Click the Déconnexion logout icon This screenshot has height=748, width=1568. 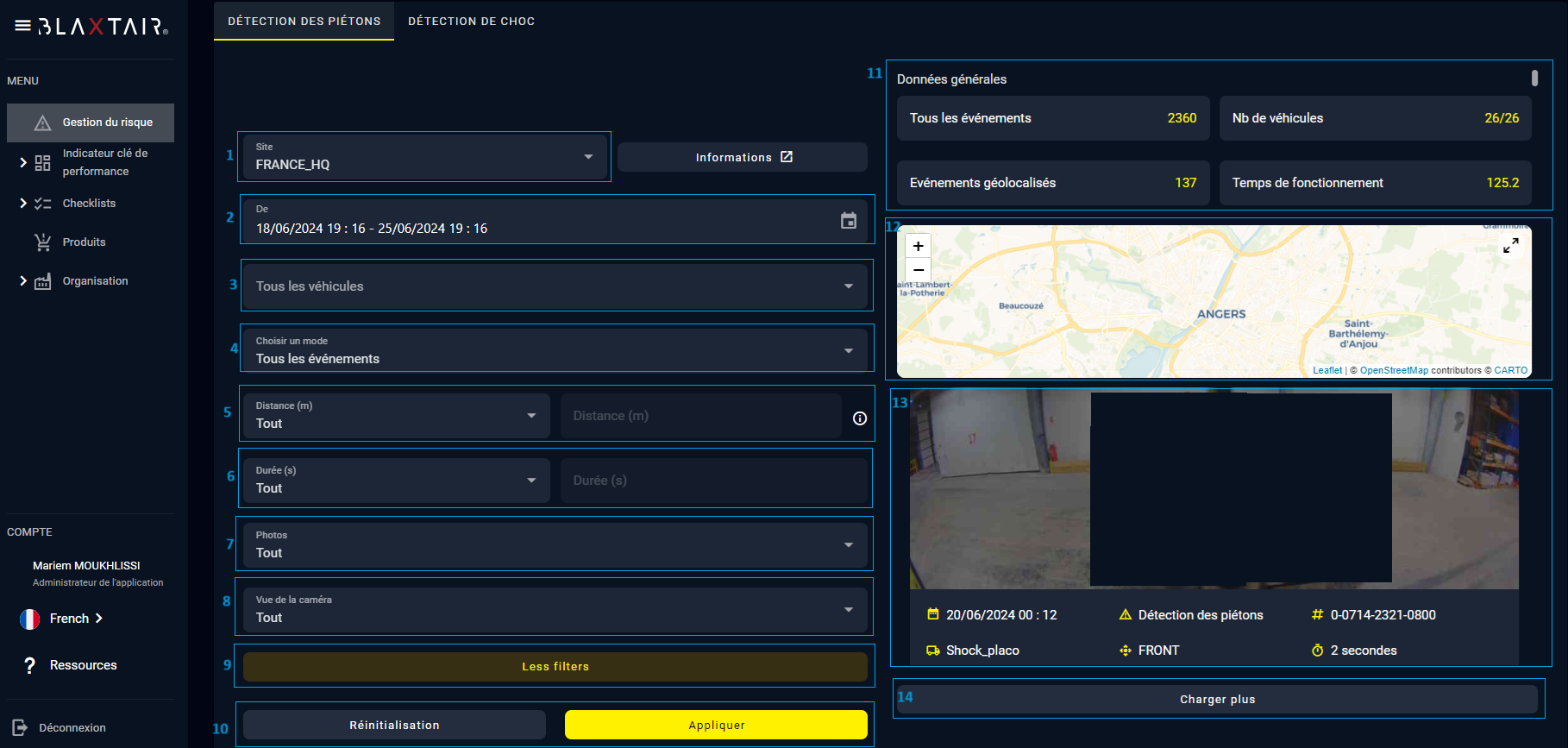click(x=20, y=727)
